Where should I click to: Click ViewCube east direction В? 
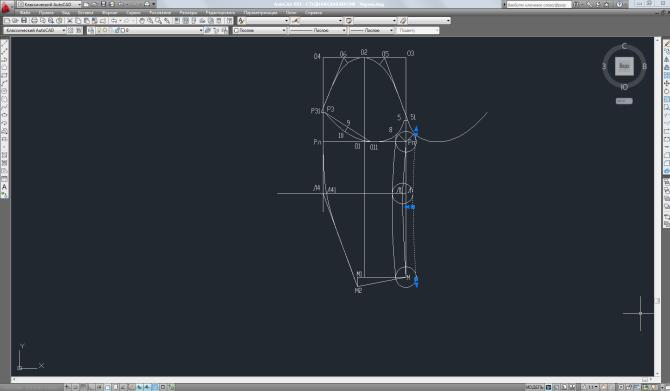[644, 66]
